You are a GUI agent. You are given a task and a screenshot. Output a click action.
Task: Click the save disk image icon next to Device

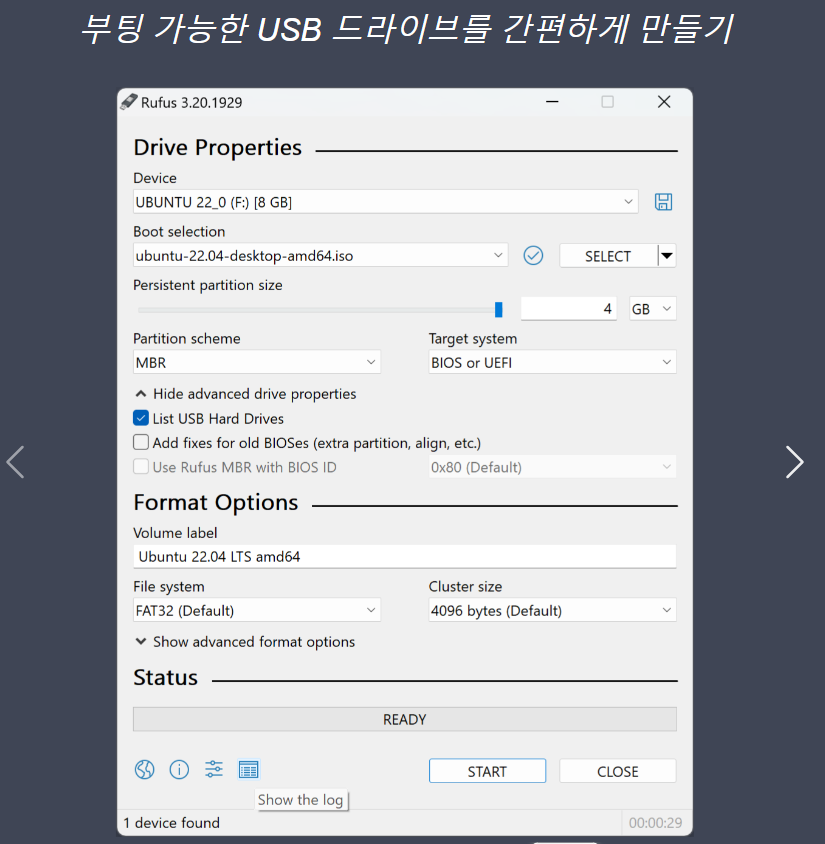(x=663, y=202)
